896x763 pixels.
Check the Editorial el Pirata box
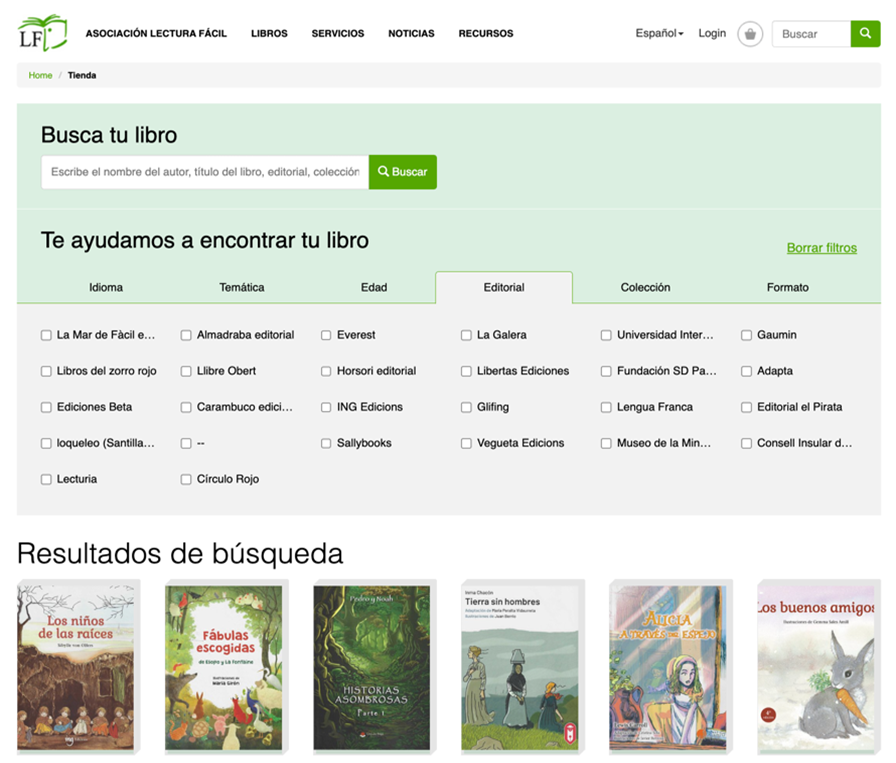point(746,407)
